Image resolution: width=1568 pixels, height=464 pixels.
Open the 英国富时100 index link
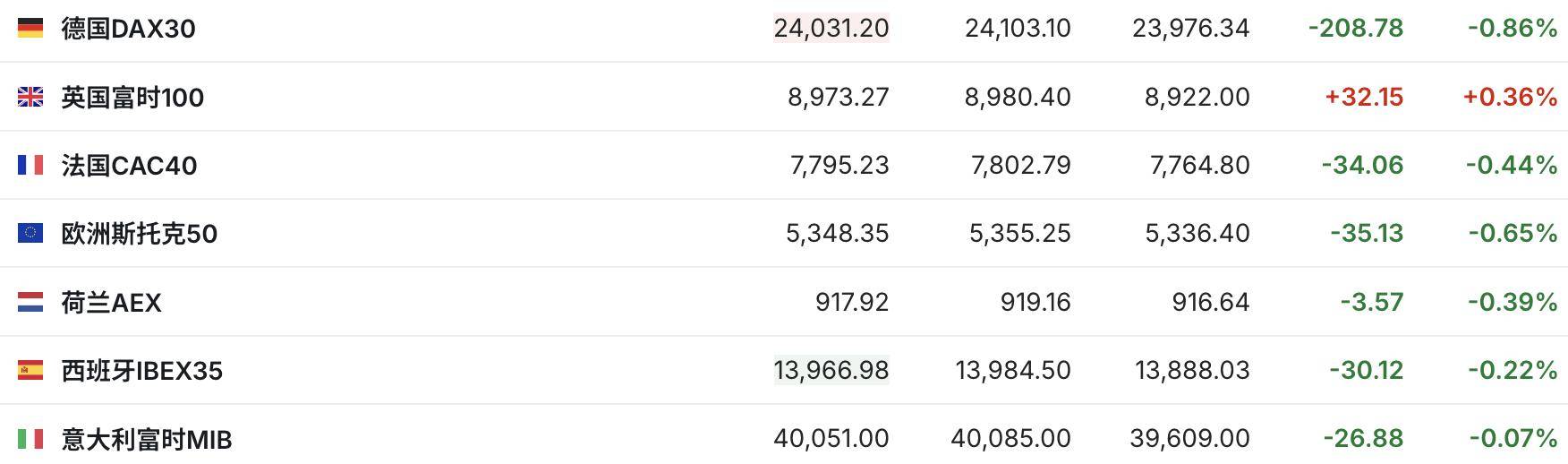[x=132, y=97]
